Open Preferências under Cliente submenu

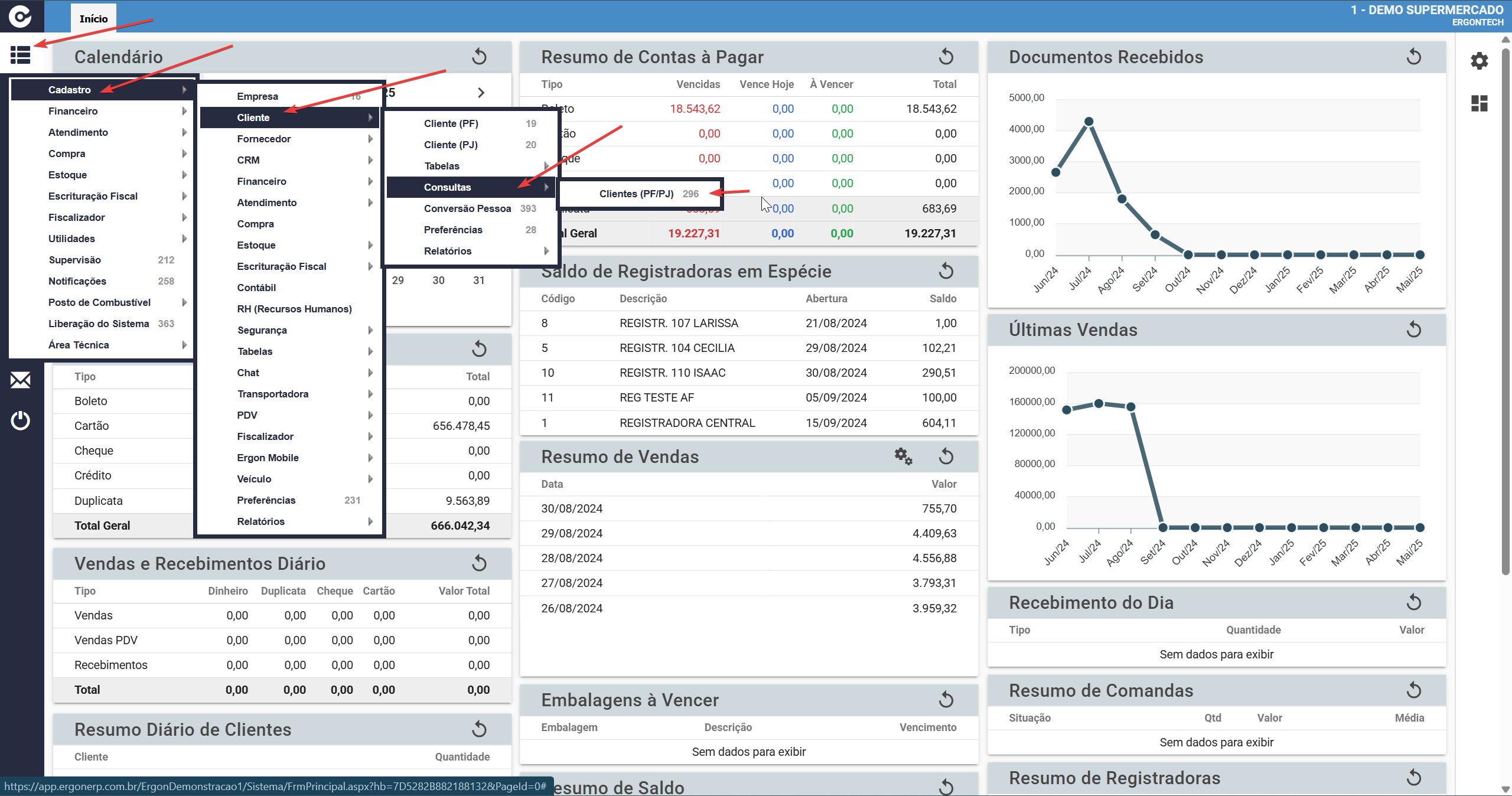coord(471,230)
